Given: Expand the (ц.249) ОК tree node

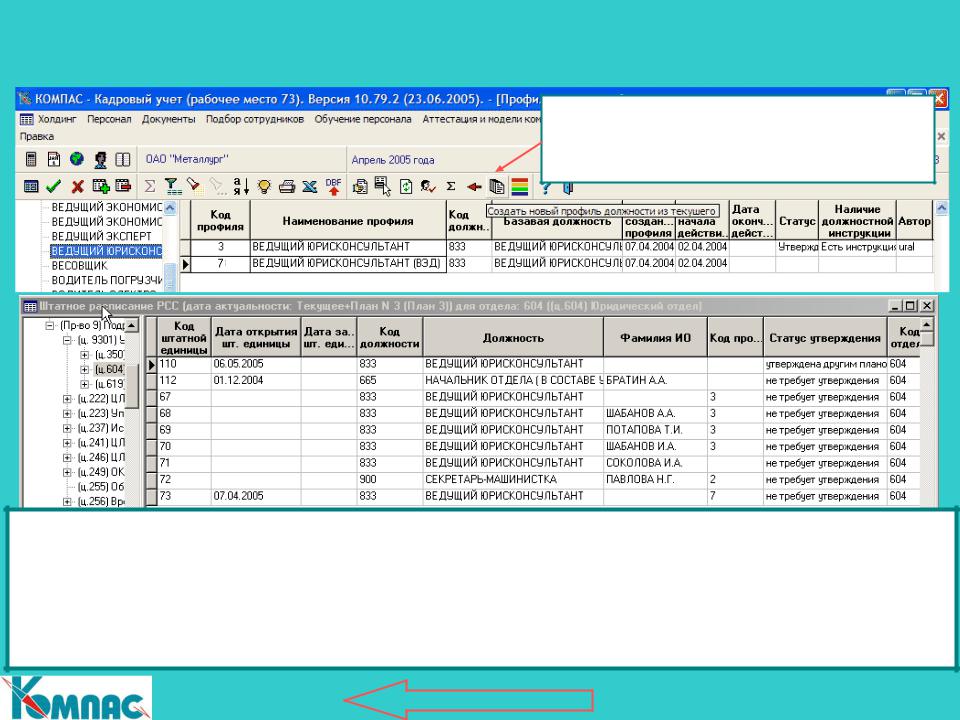Looking at the screenshot, I should [x=67, y=473].
